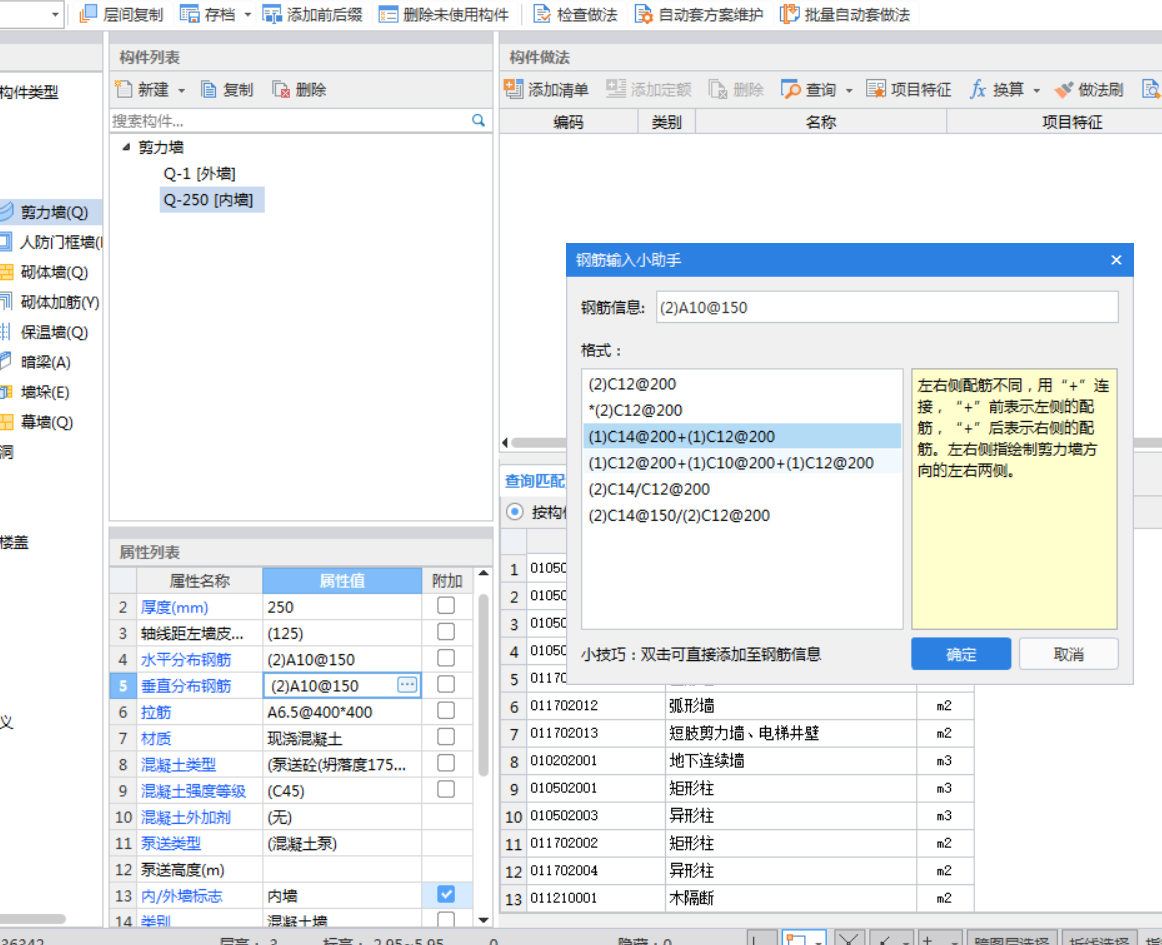
Task: Click the 存档 save icon
Action: click(x=190, y=14)
